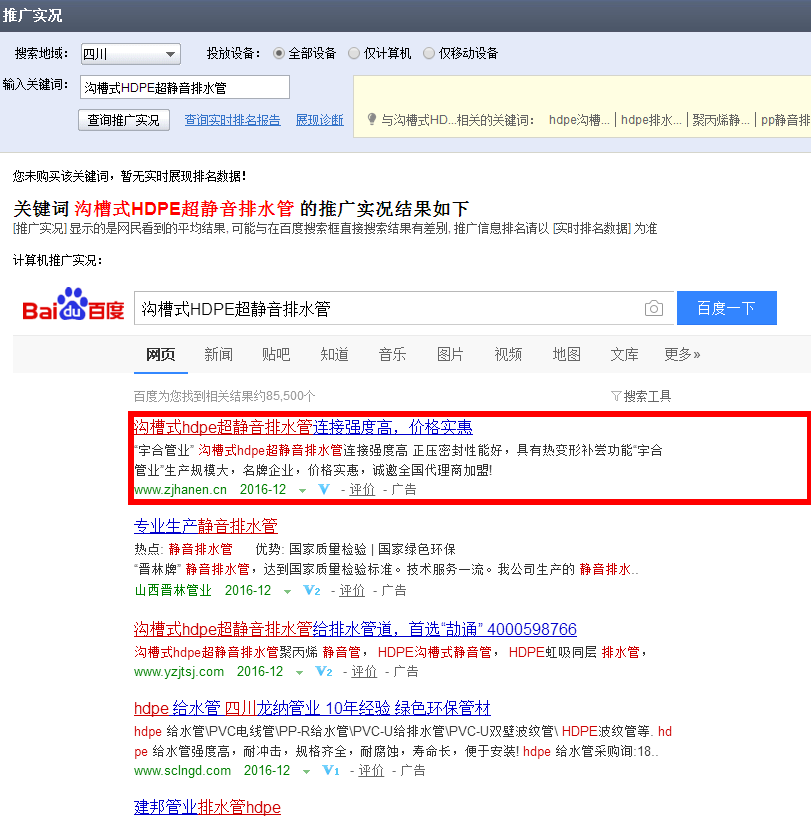
Task: Click the 搜索工具 link
Action: (x=647, y=396)
